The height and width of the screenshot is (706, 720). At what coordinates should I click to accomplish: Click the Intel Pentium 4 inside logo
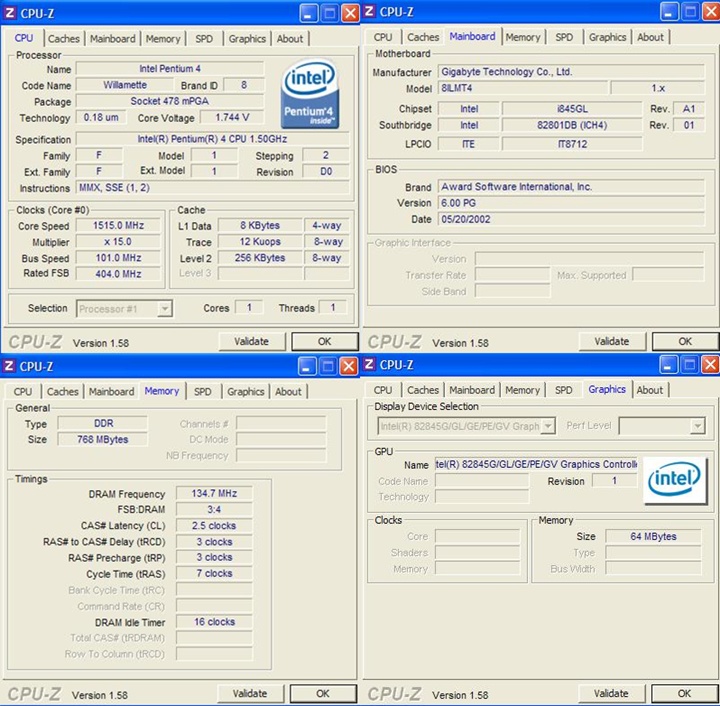pyautogui.click(x=310, y=93)
